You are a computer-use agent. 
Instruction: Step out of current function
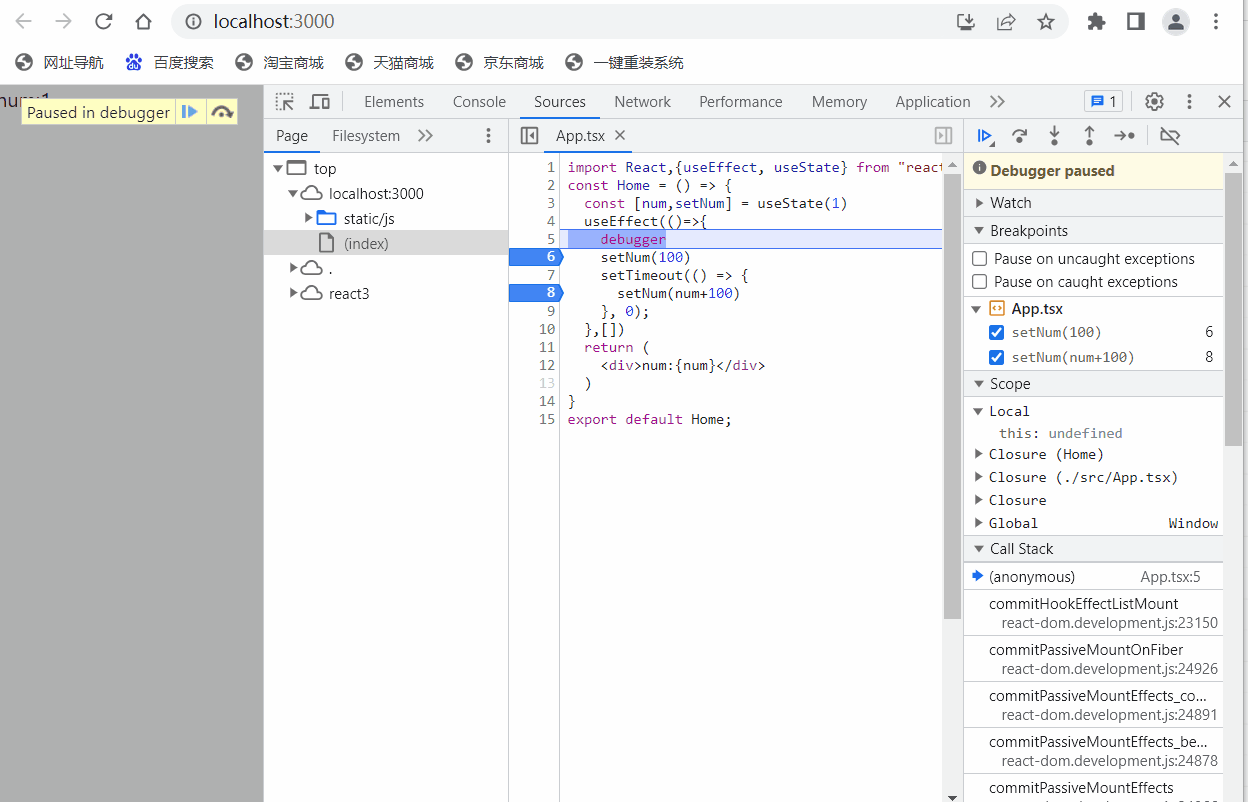coord(1089,135)
